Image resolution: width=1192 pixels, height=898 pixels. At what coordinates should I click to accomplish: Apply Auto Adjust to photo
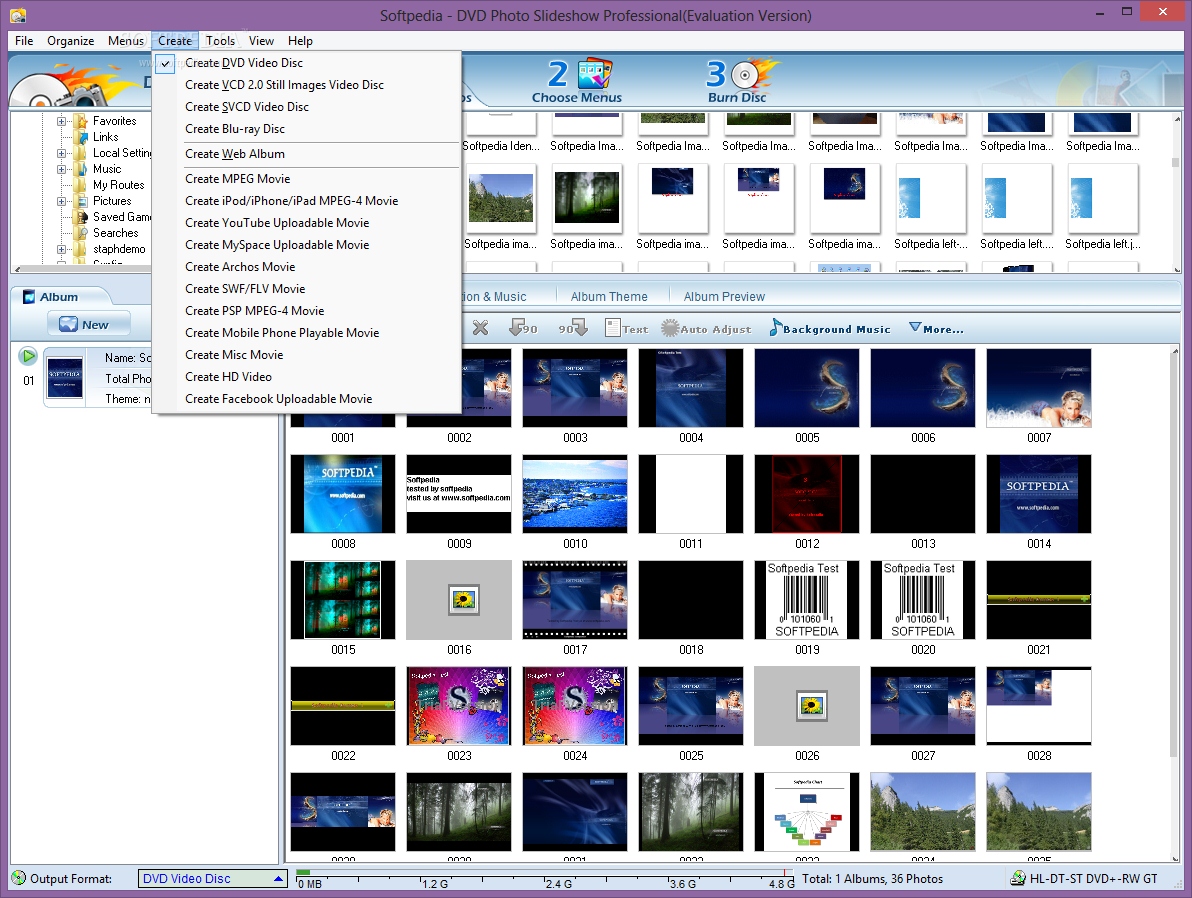pyautogui.click(x=706, y=328)
